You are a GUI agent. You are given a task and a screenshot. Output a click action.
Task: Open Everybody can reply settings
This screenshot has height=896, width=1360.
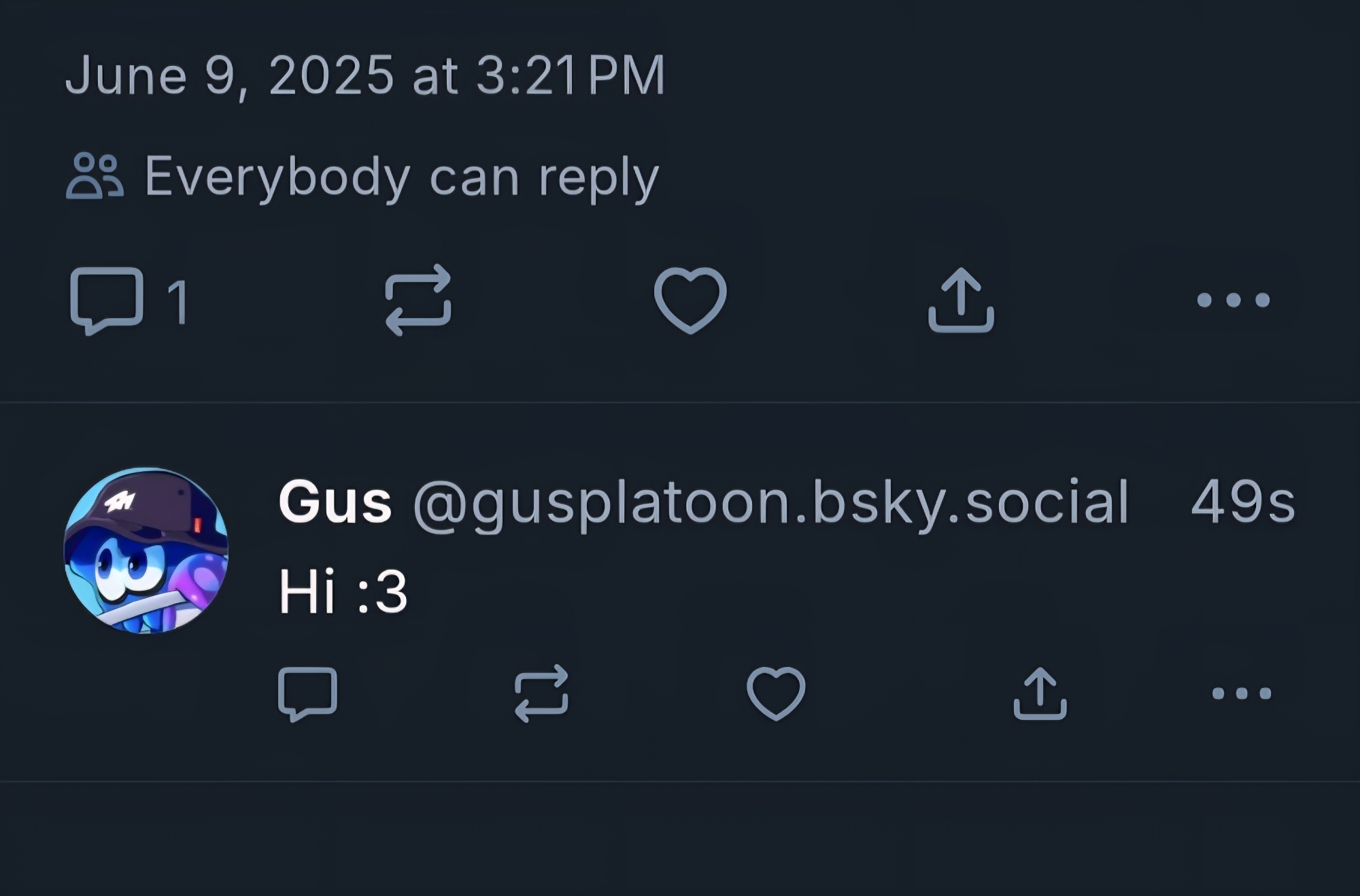[401, 177]
